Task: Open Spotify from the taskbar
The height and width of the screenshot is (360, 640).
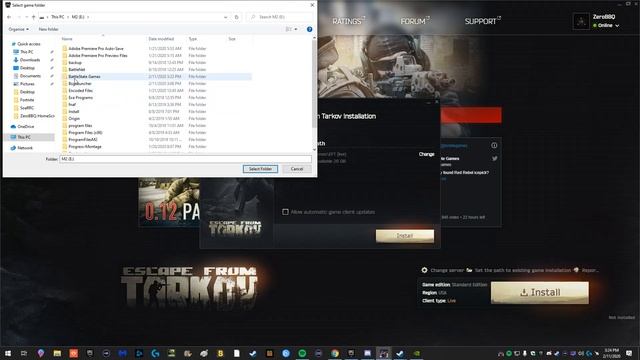Action: 302,353
